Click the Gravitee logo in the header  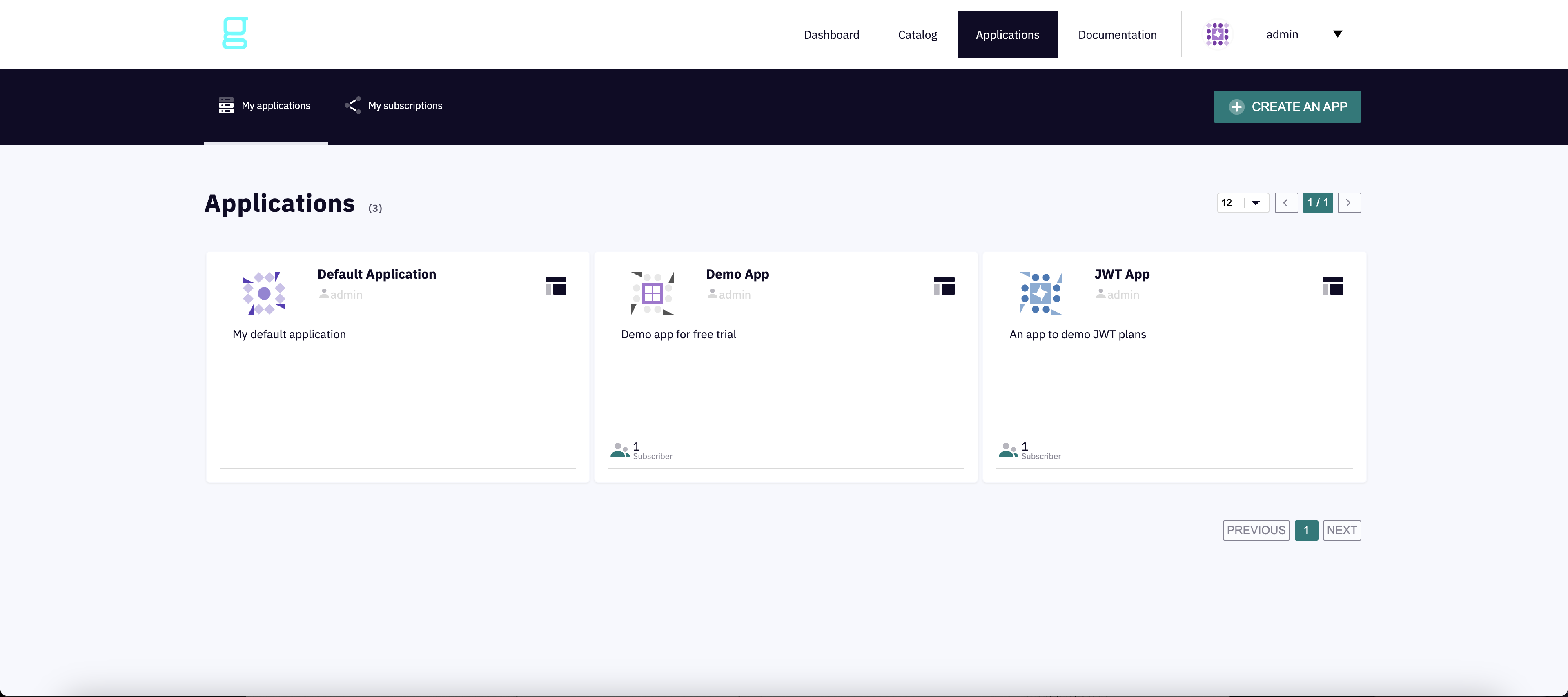235,33
